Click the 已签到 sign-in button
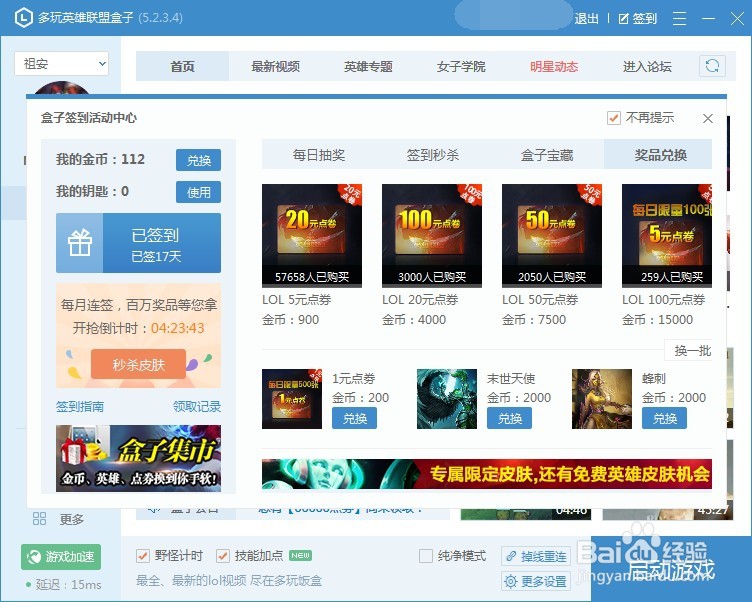Screen dimensions: 752x602 139,243
